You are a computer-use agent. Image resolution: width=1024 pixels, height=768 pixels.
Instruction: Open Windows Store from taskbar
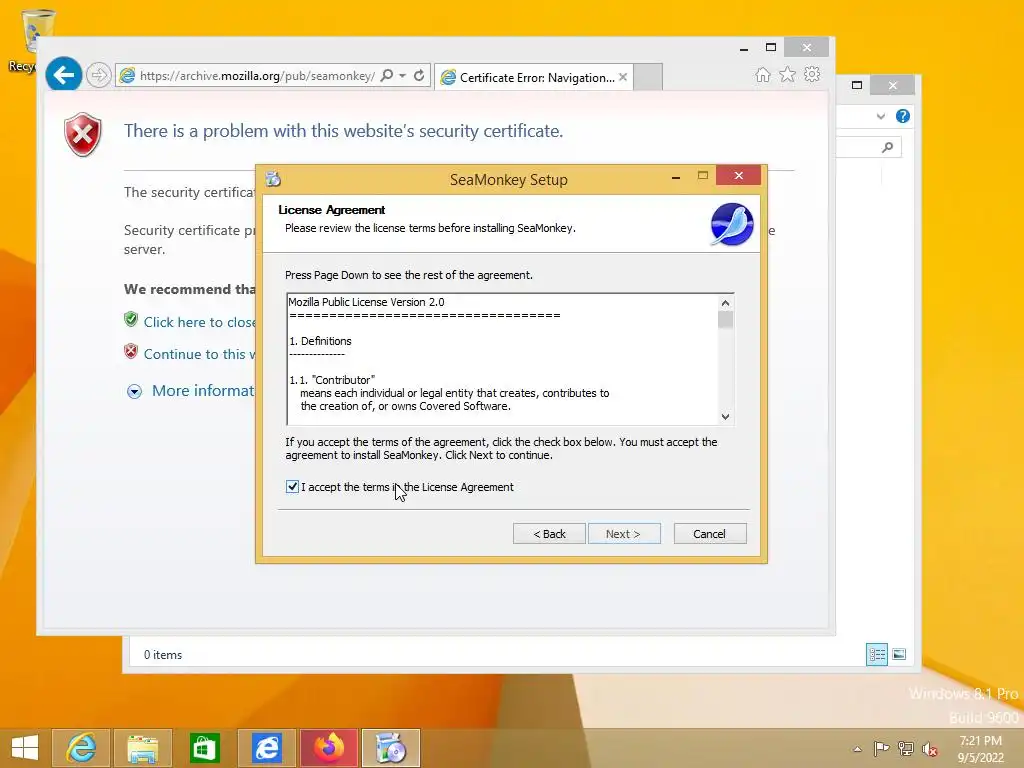(204, 748)
